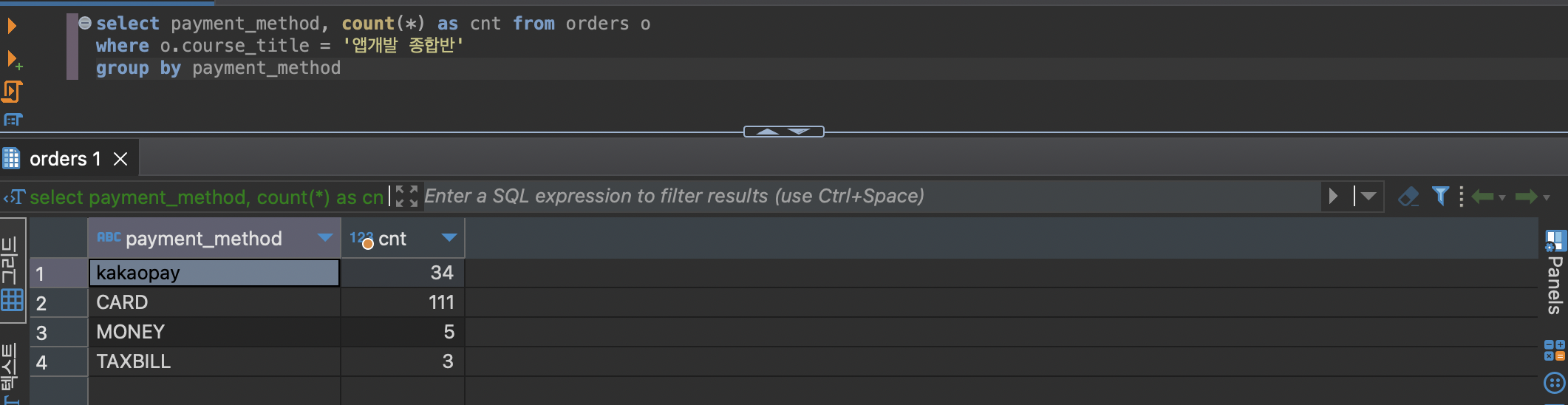This screenshot has width=1568, height=405.
Task: Click the eraser icon to clear filter
Action: click(x=1408, y=197)
